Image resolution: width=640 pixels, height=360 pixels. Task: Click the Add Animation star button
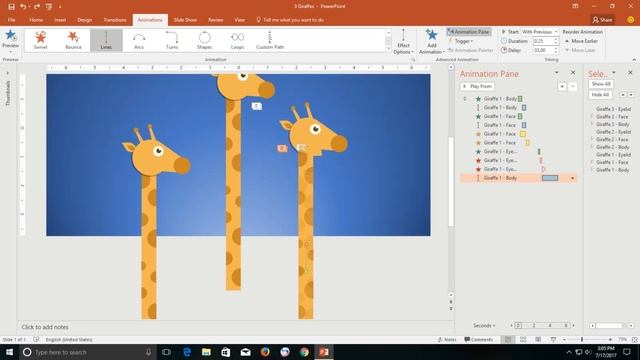tap(431, 42)
